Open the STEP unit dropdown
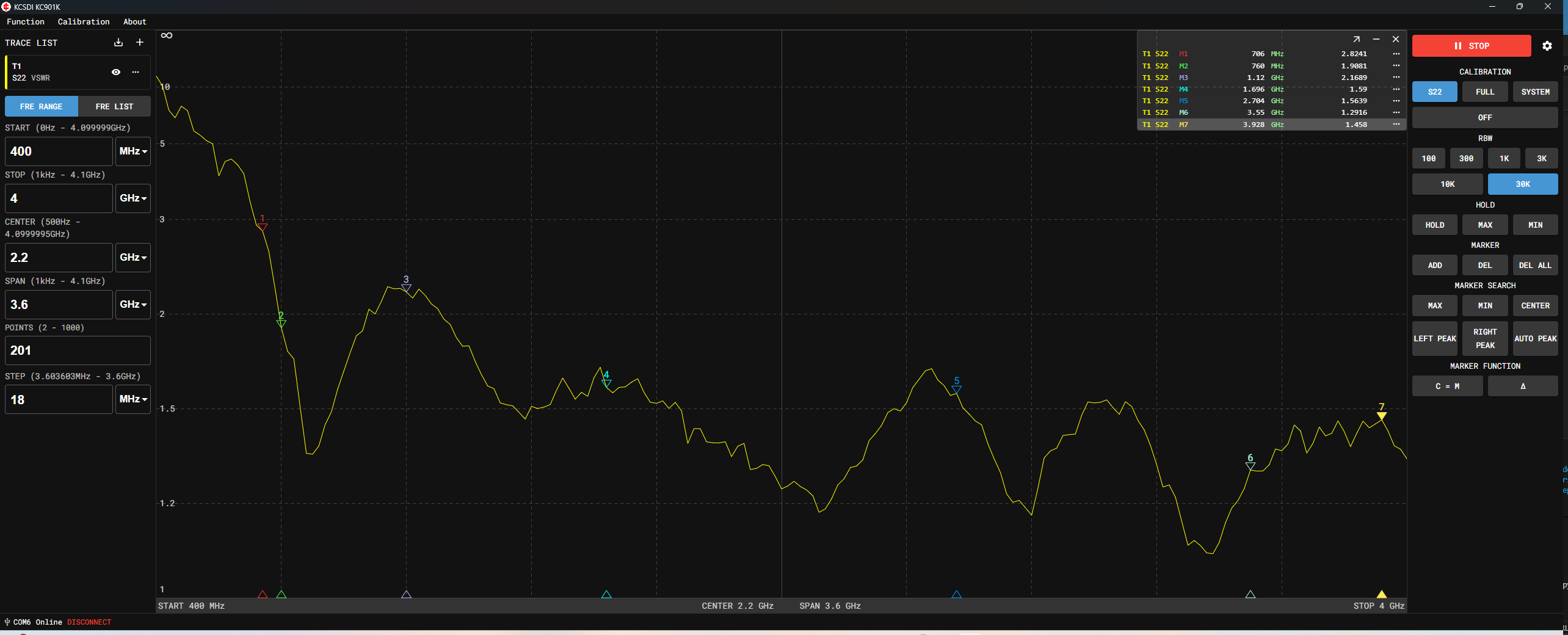This screenshot has width=1568, height=635. coord(133,399)
